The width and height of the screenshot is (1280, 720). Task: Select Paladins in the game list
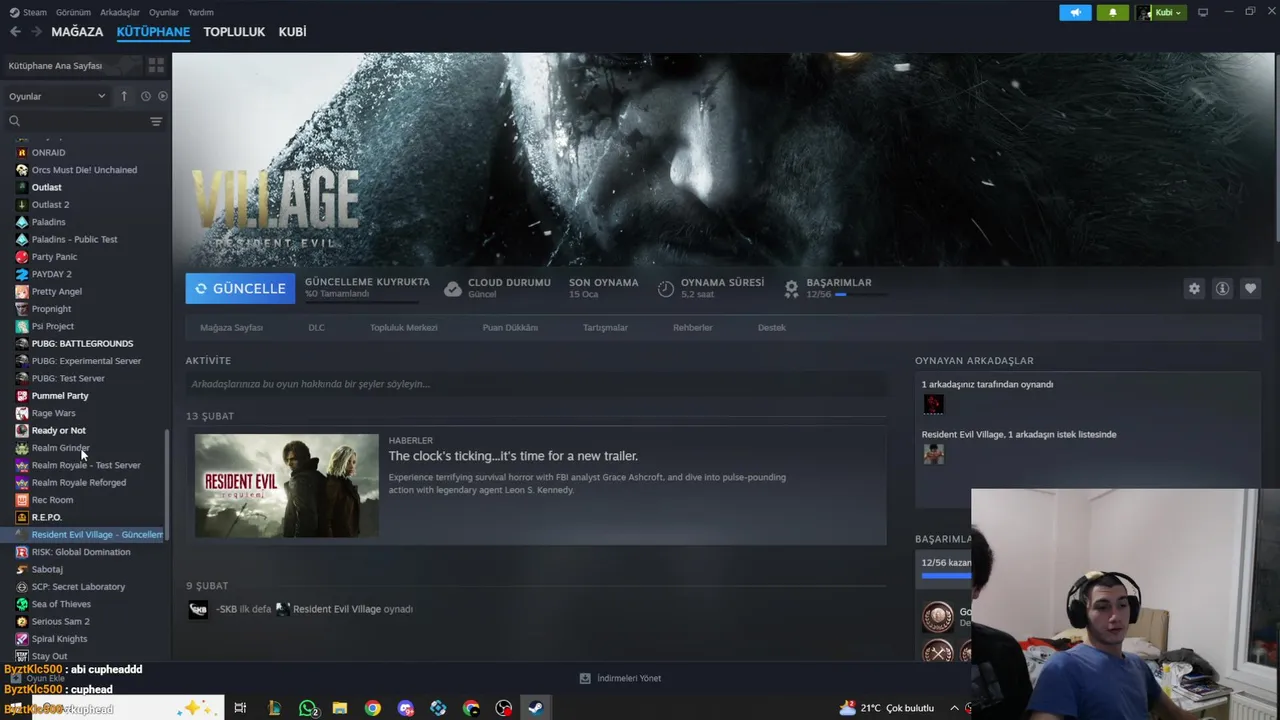coord(48,222)
